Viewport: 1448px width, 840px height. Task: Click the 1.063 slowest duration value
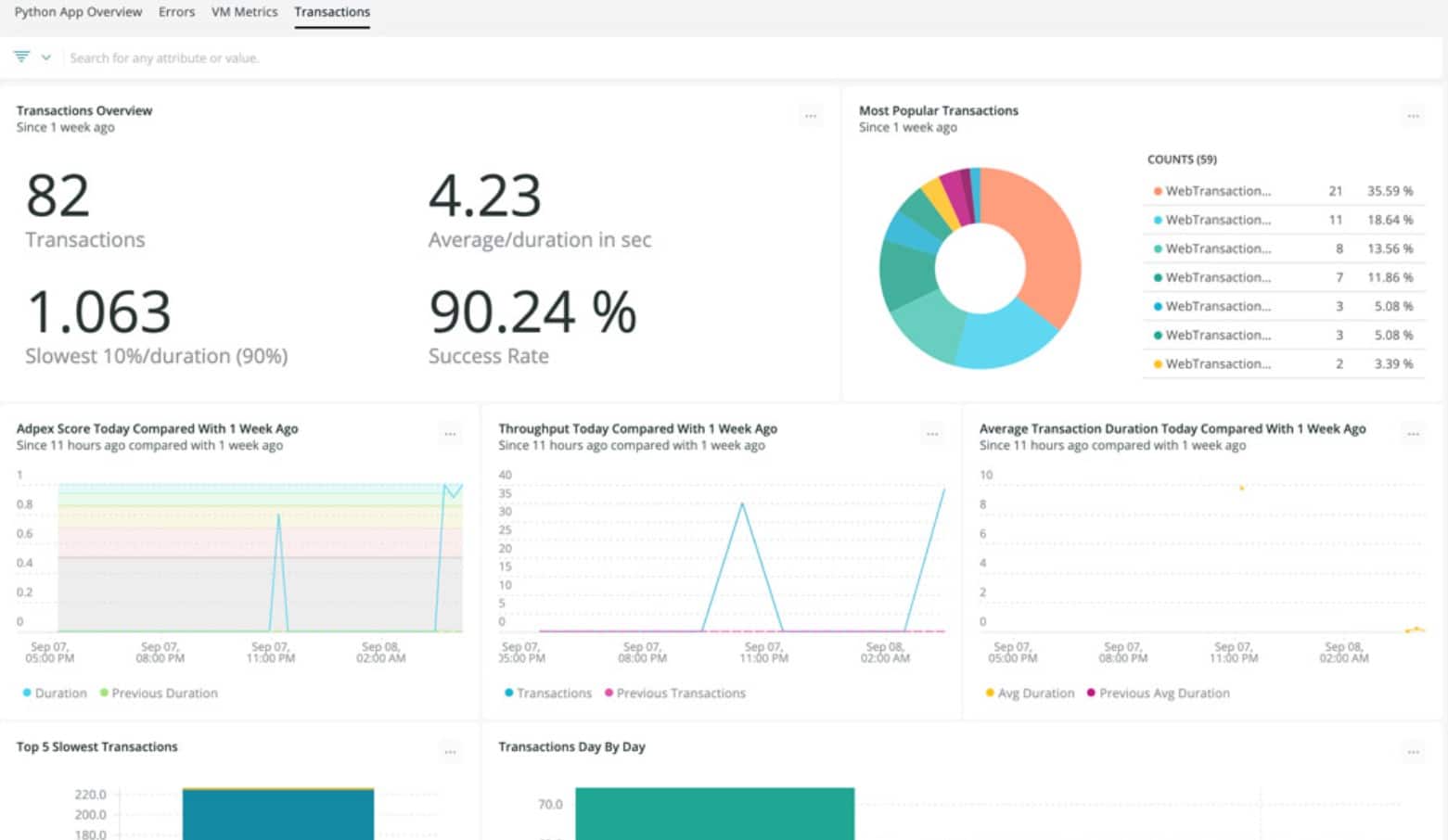(x=98, y=312)
